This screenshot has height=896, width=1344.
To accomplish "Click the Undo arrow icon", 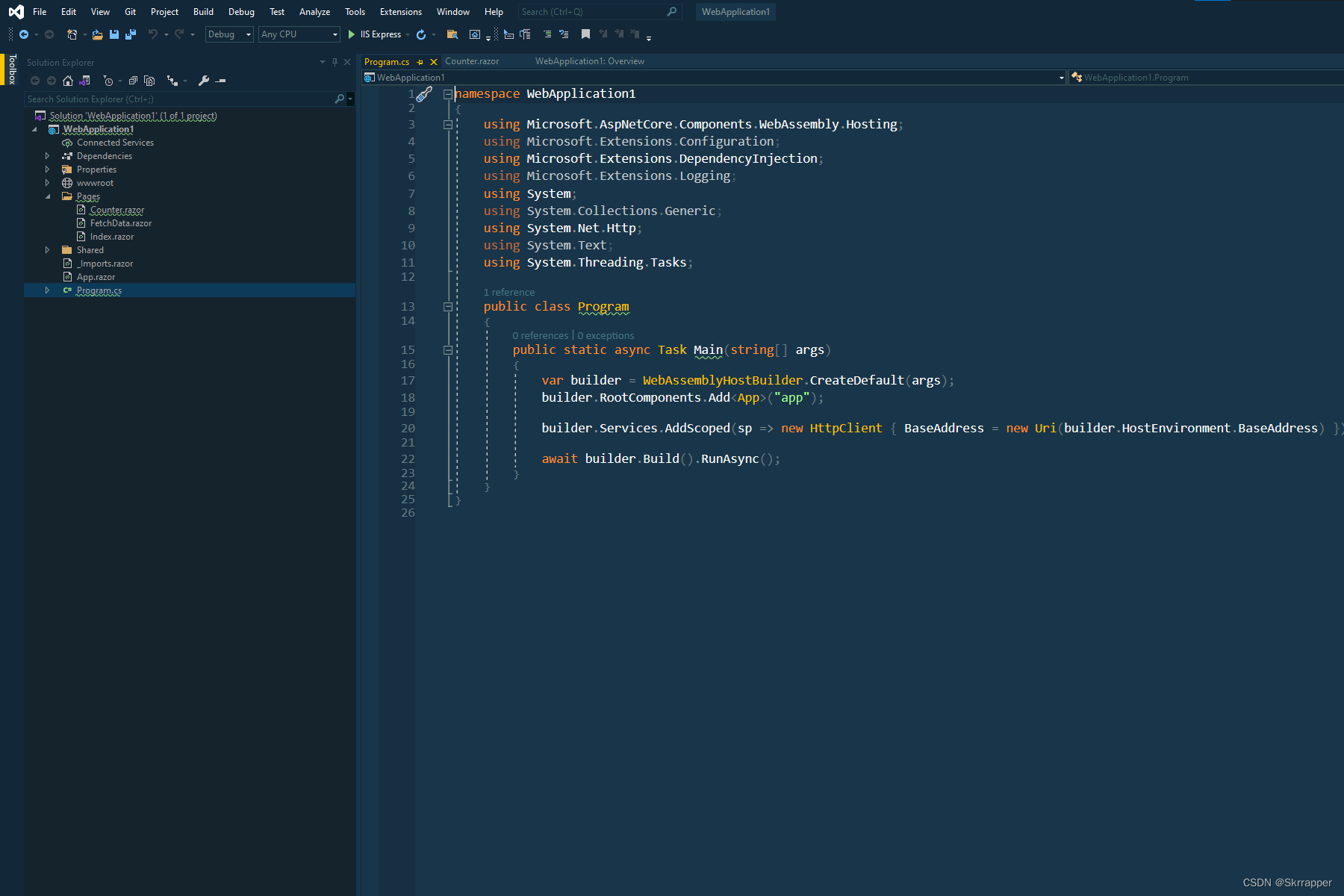I will 152,34.
